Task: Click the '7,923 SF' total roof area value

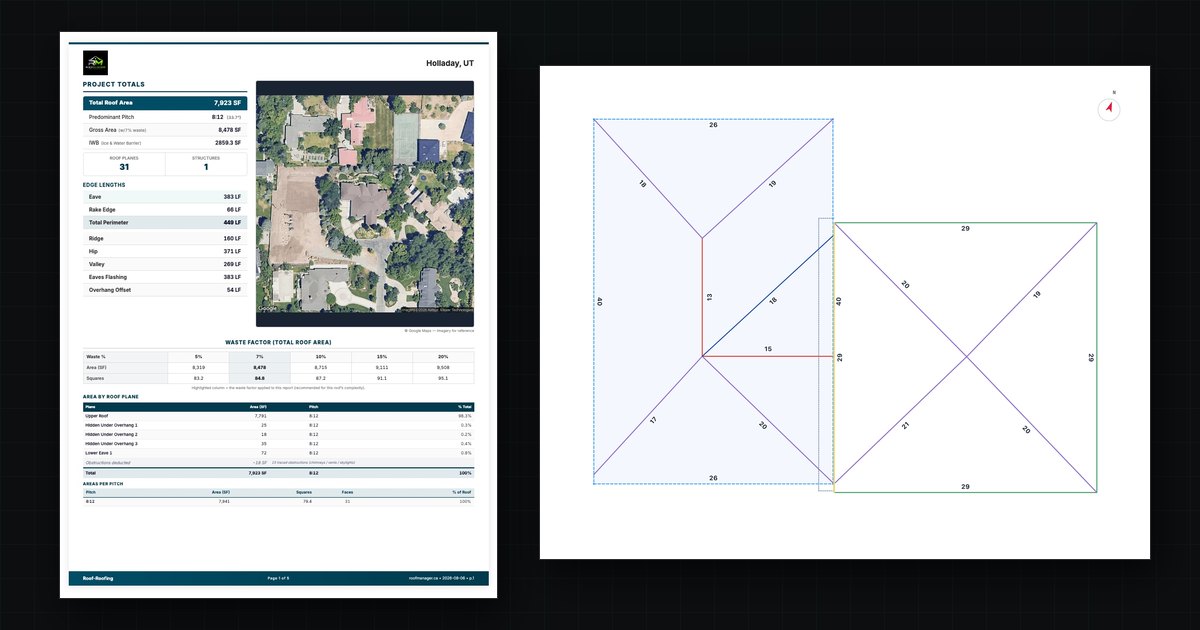Action: tap(227, 103)
